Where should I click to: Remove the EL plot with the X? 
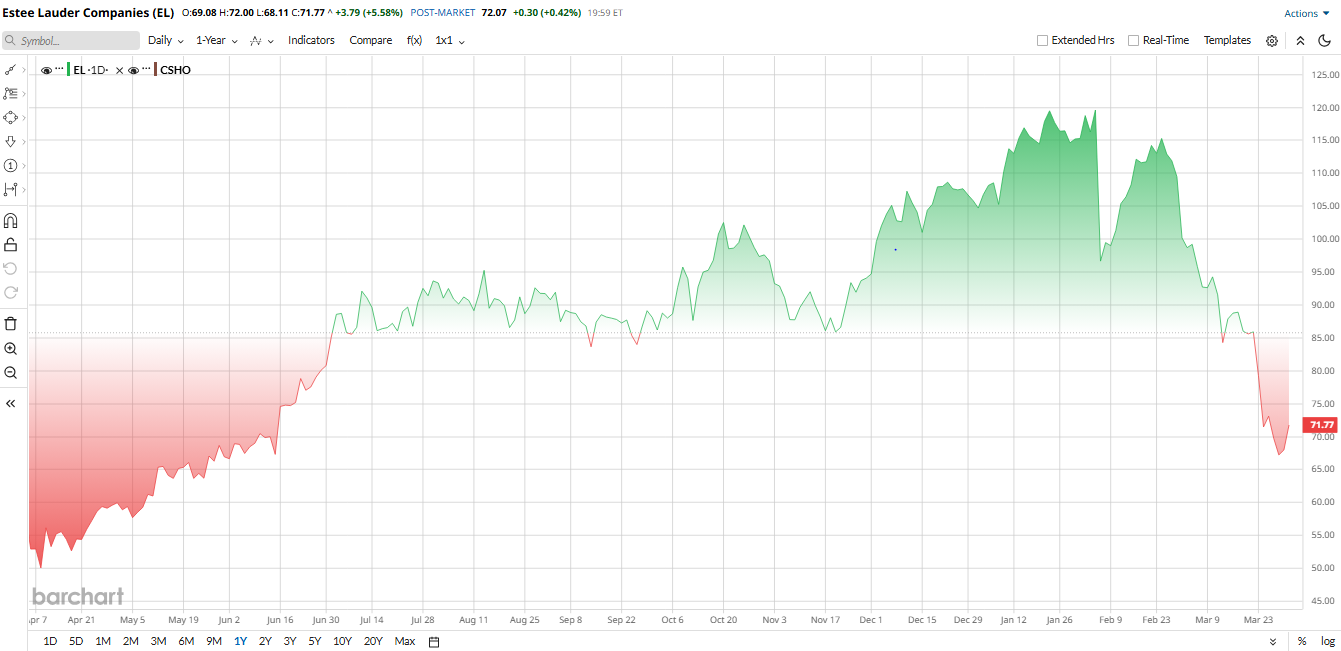(x=119, y=70)
